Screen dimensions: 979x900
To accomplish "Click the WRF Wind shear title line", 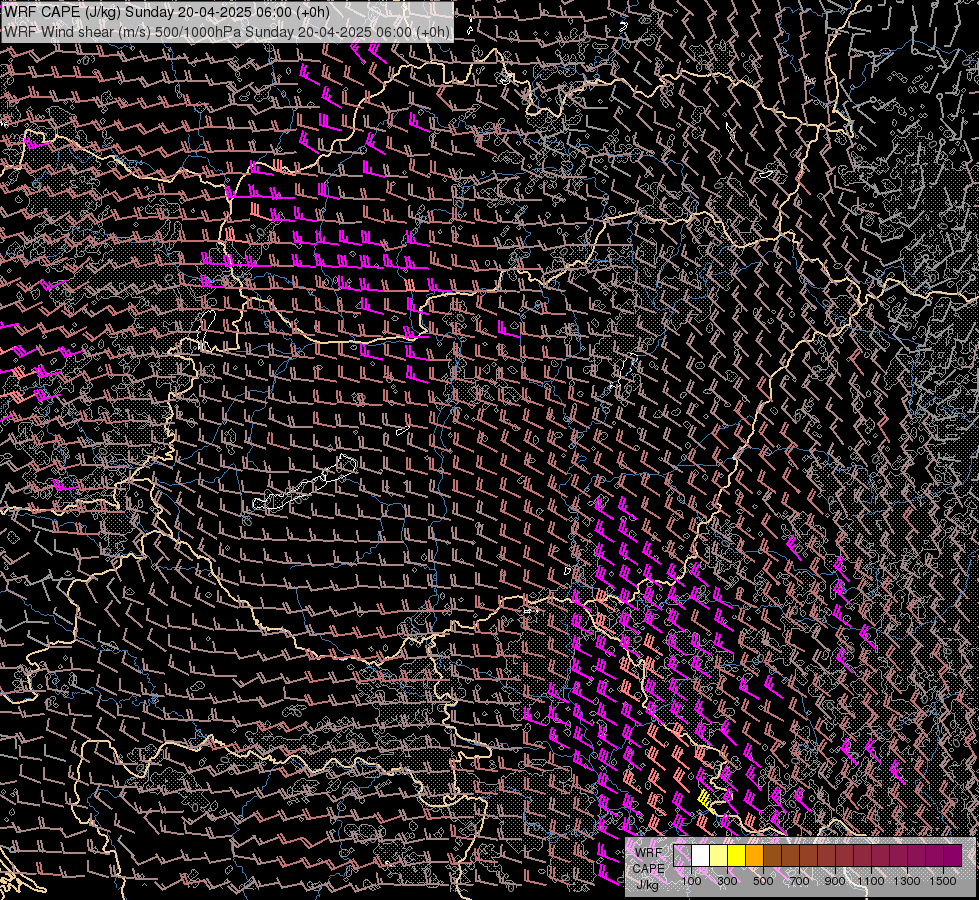I will [x=227, y=32].
